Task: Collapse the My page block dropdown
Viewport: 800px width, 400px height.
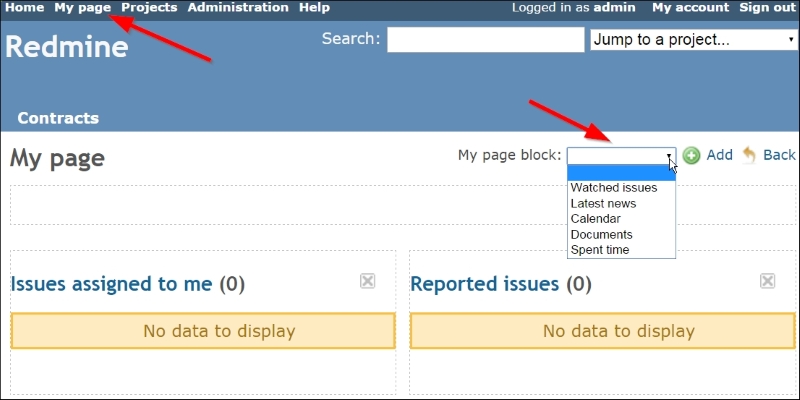Action: point(669,156)
